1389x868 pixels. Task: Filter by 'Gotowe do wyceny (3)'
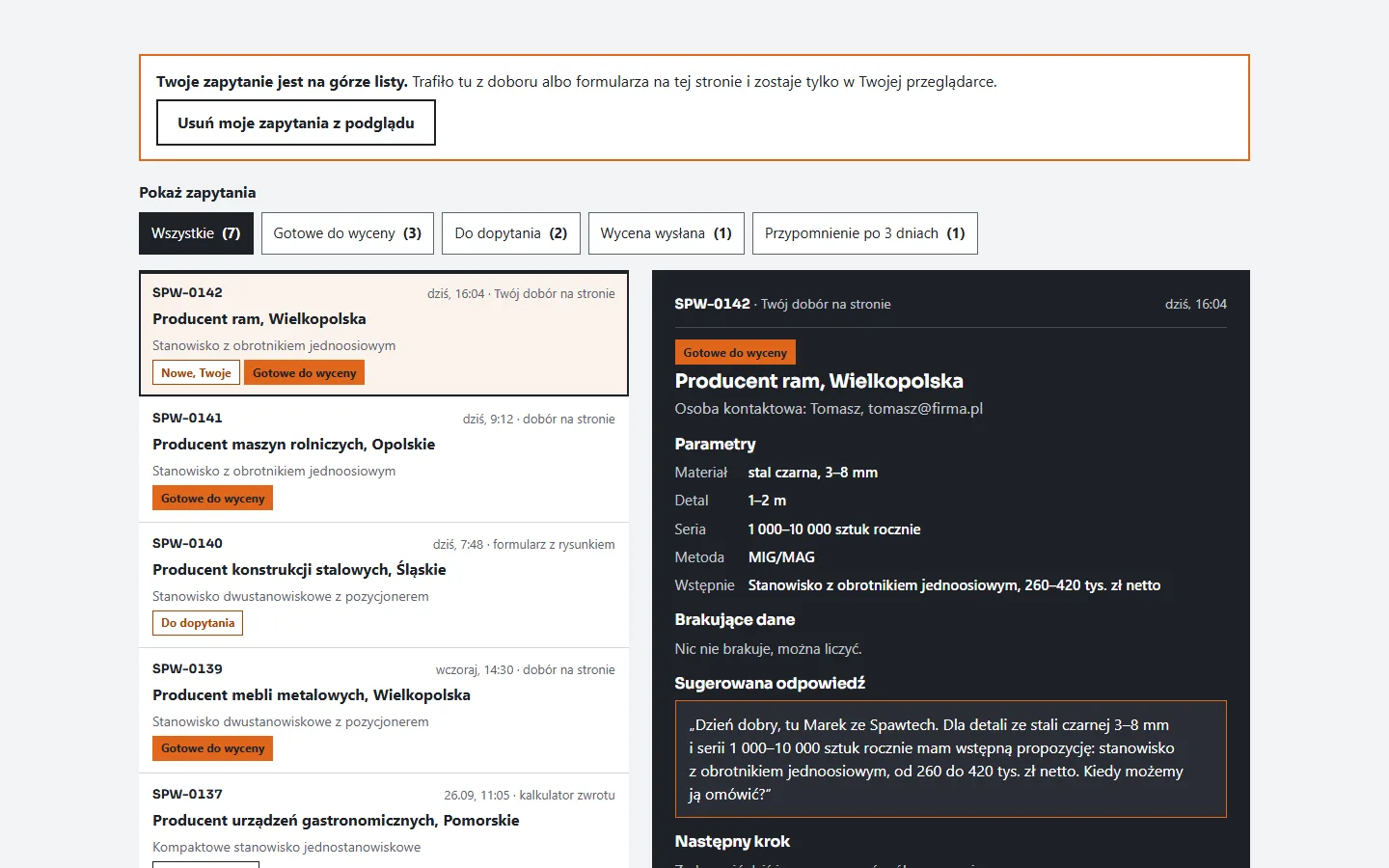347,233
